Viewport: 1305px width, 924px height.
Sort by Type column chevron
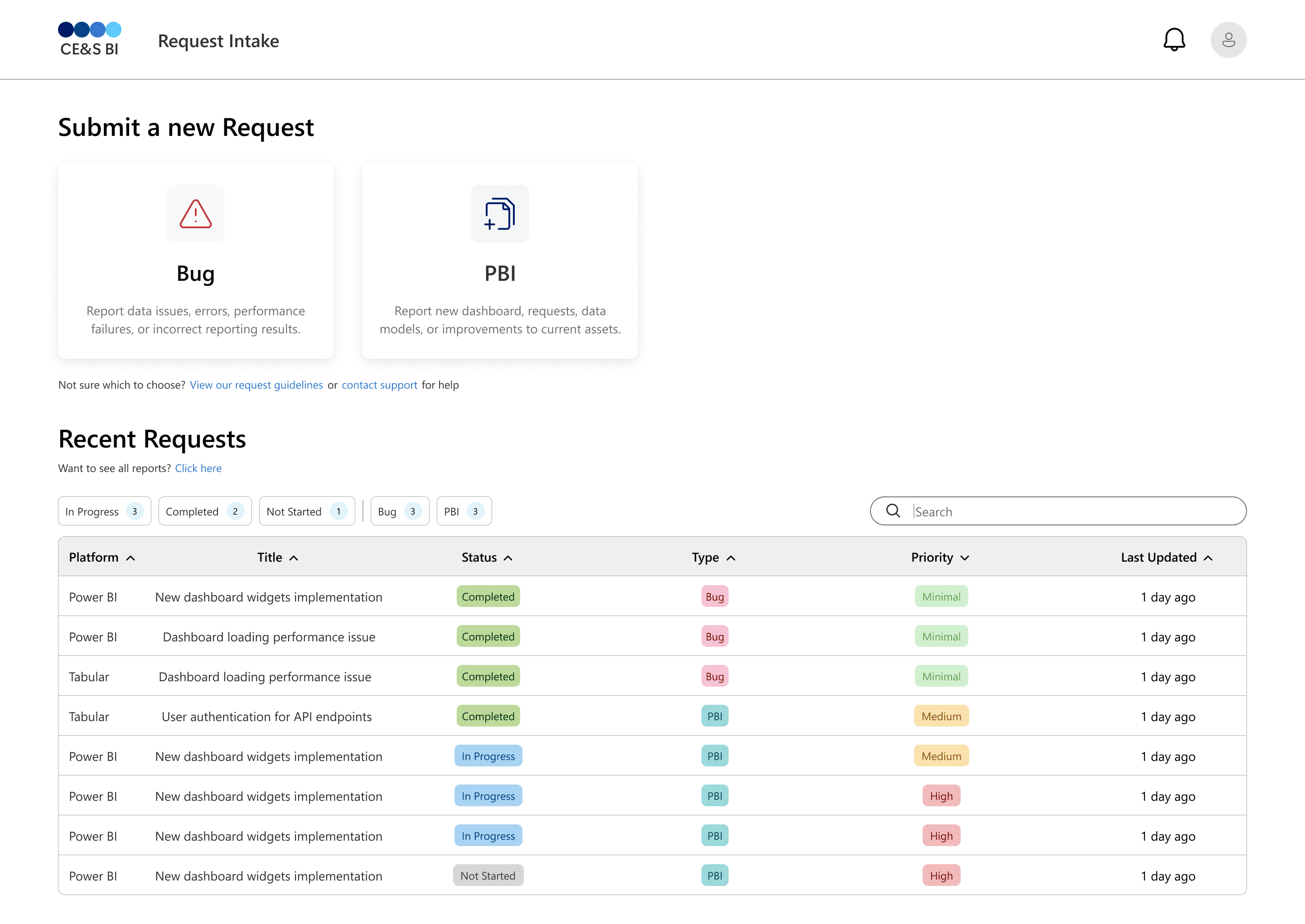(731, 558)
